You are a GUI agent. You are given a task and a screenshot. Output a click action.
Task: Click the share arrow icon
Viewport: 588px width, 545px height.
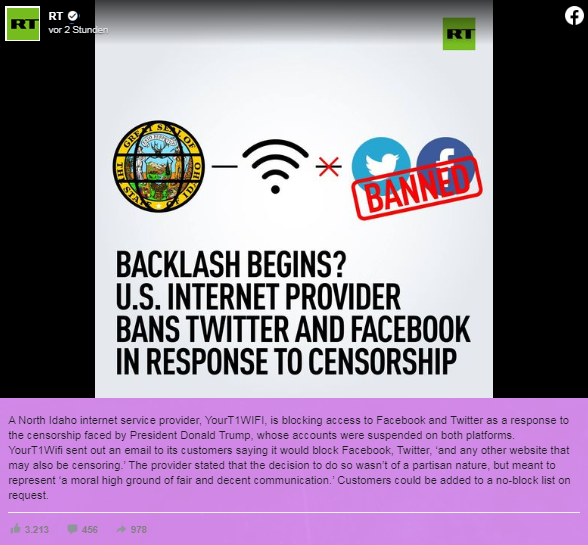pos(121,529)
